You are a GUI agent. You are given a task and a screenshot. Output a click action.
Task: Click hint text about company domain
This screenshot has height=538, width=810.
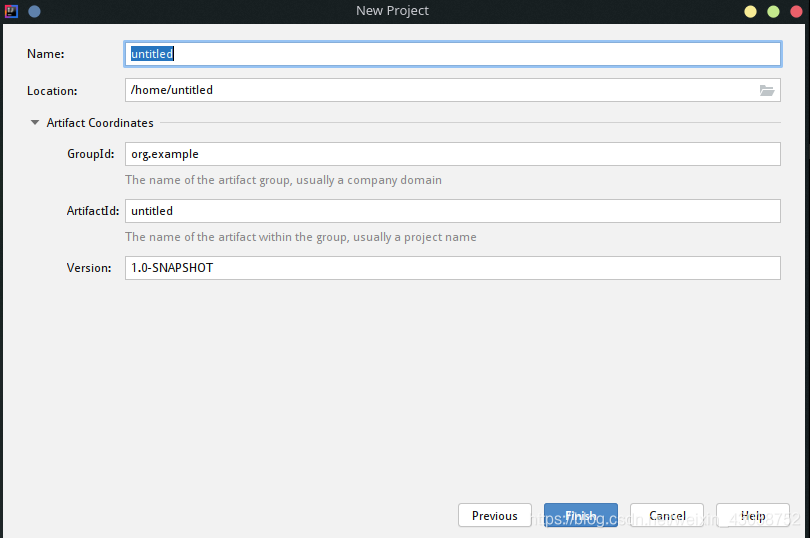283,180
